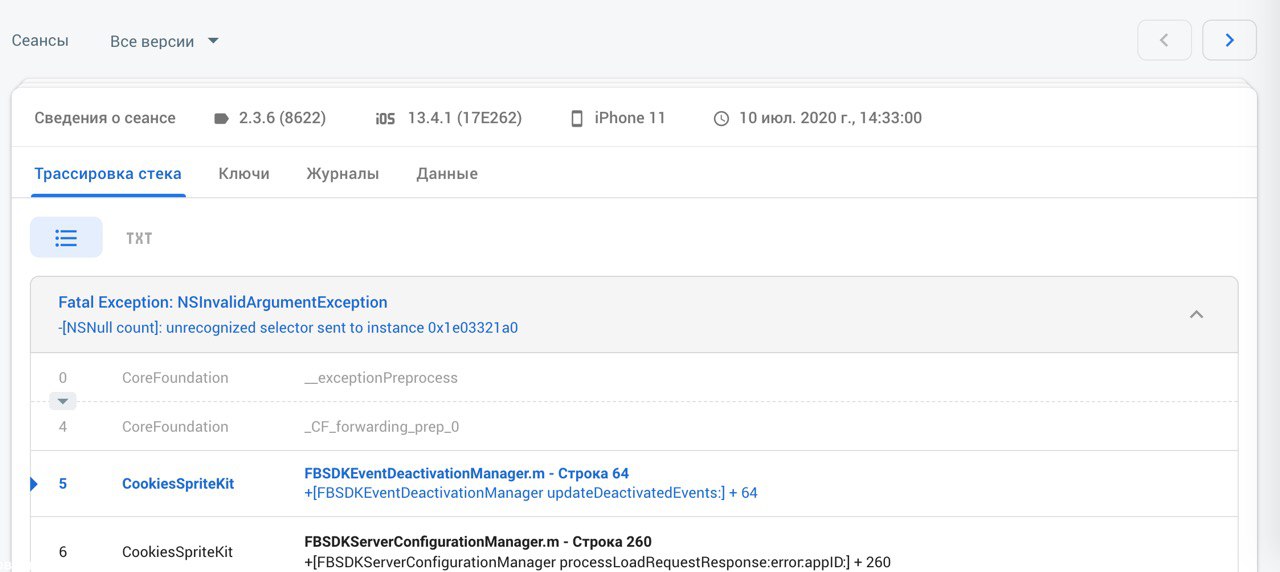Click the iOS icon beside 13.4.1
Viewport: 1280px width, 572px height.
coord(385,118)
